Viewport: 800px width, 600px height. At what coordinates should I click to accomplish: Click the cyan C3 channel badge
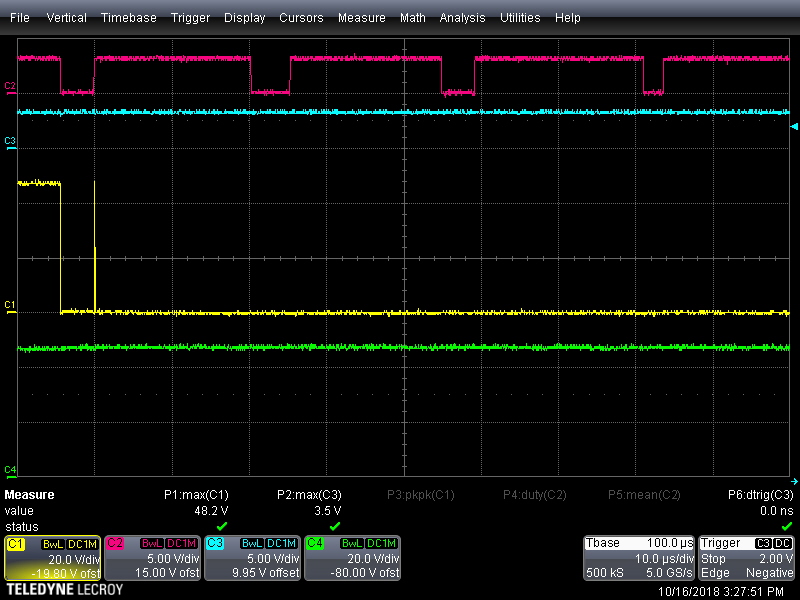coord(215,544)
